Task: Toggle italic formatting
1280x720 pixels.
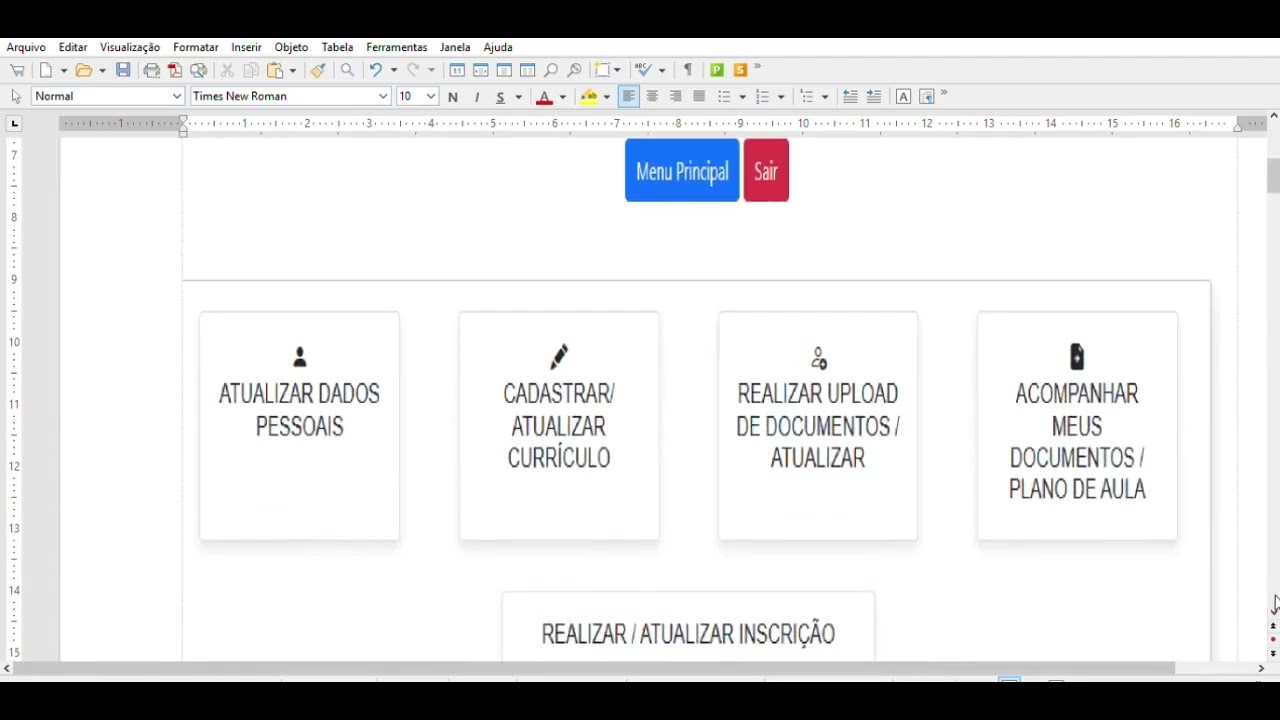Action: pyautogui.click(x=477, y=96)
